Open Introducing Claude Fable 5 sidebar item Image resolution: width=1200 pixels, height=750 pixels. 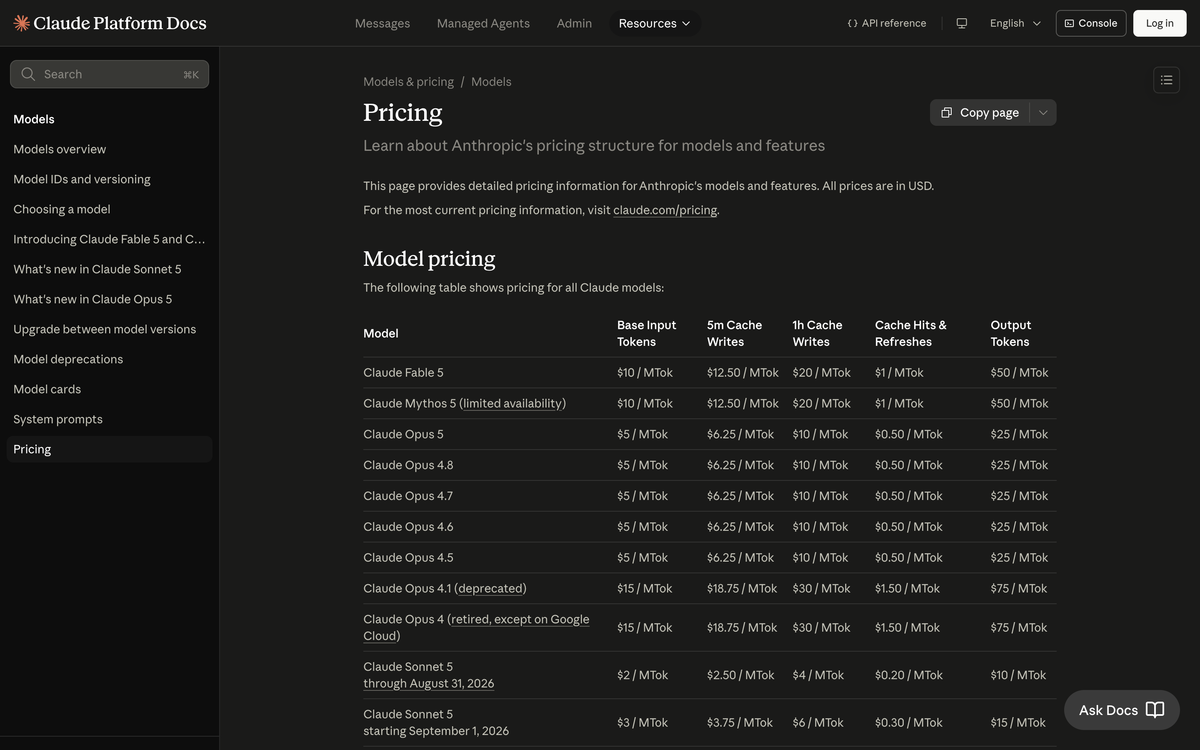(x=109, y=239)
